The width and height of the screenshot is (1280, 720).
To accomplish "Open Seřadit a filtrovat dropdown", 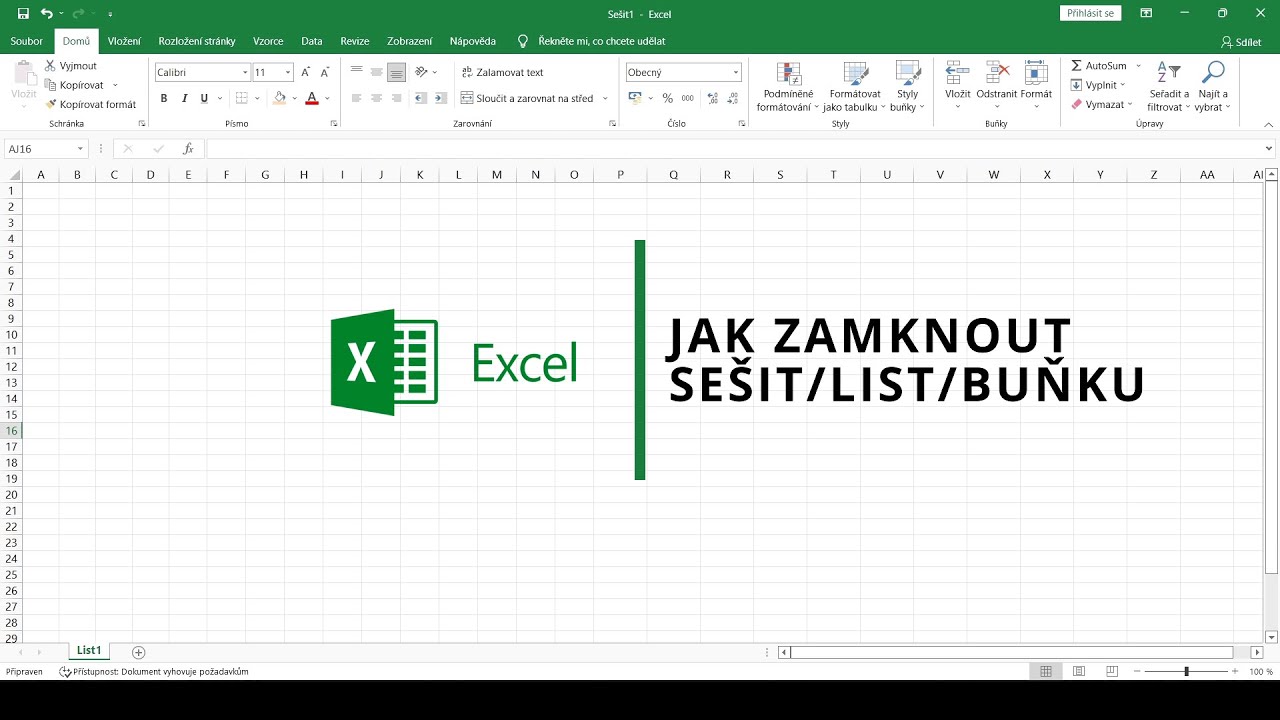I will (x=1169, y=87).
